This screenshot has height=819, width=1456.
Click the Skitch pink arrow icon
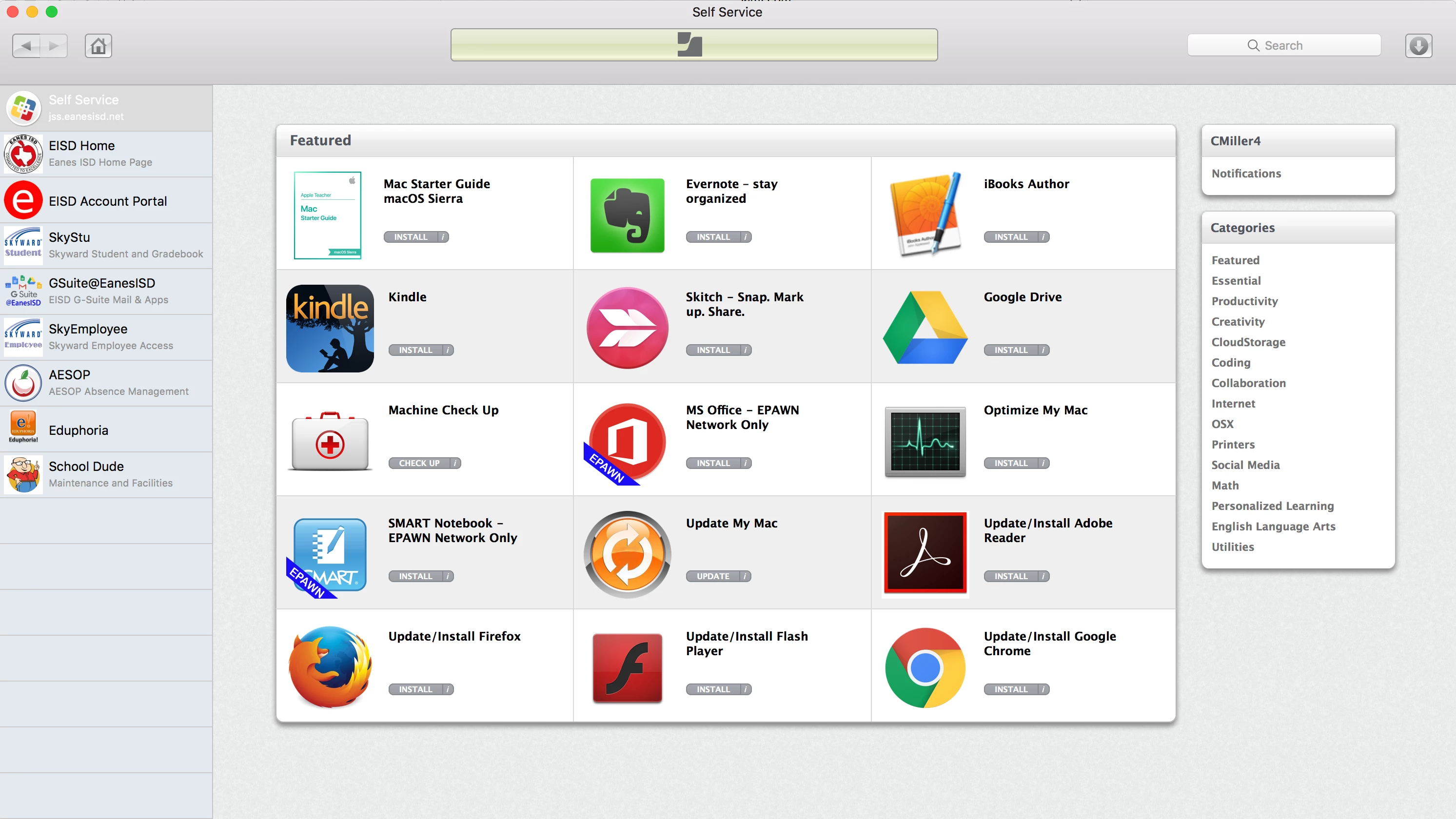click(627, 329)
